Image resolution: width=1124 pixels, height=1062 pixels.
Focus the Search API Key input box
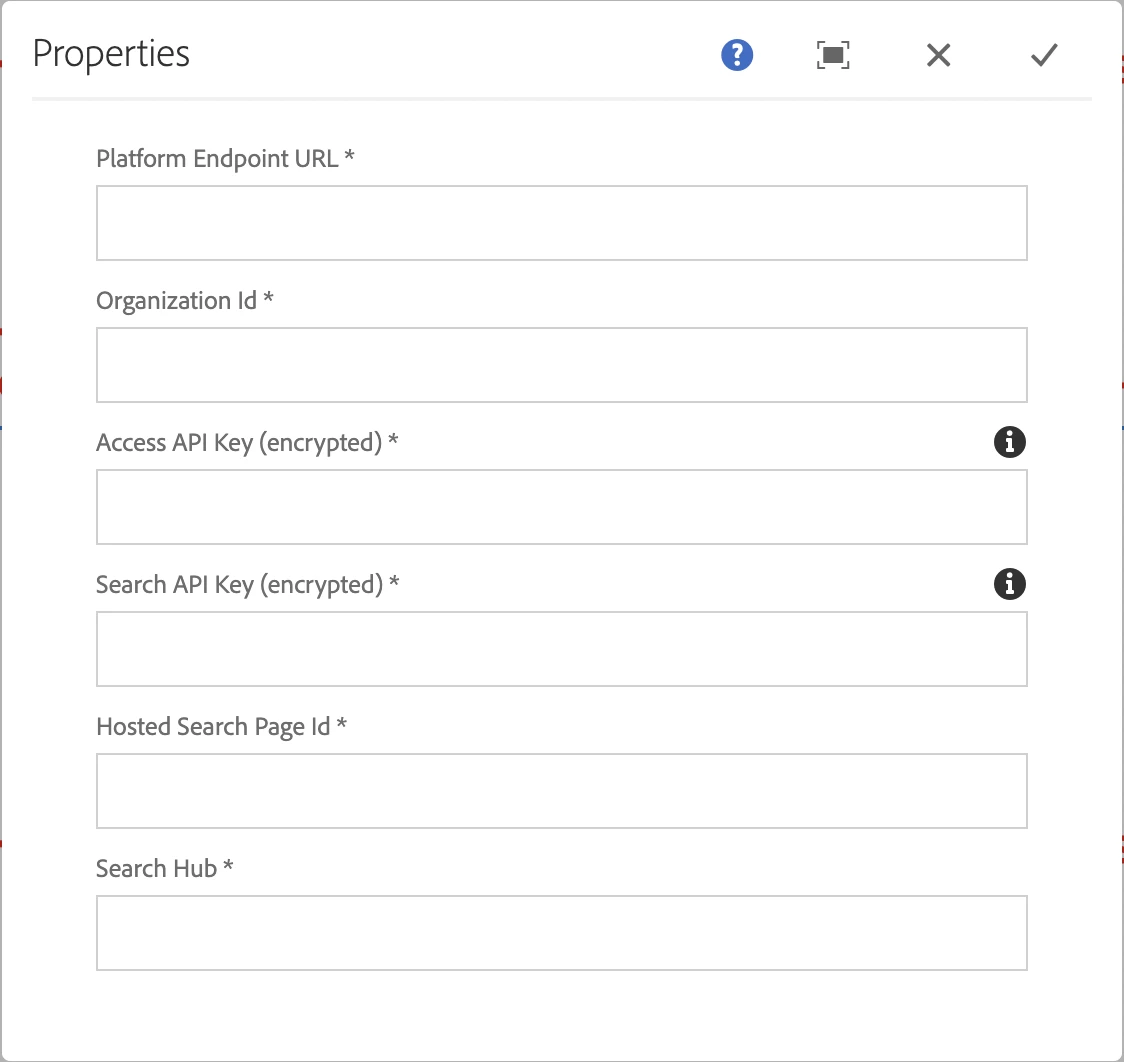(x=561, y=649)
